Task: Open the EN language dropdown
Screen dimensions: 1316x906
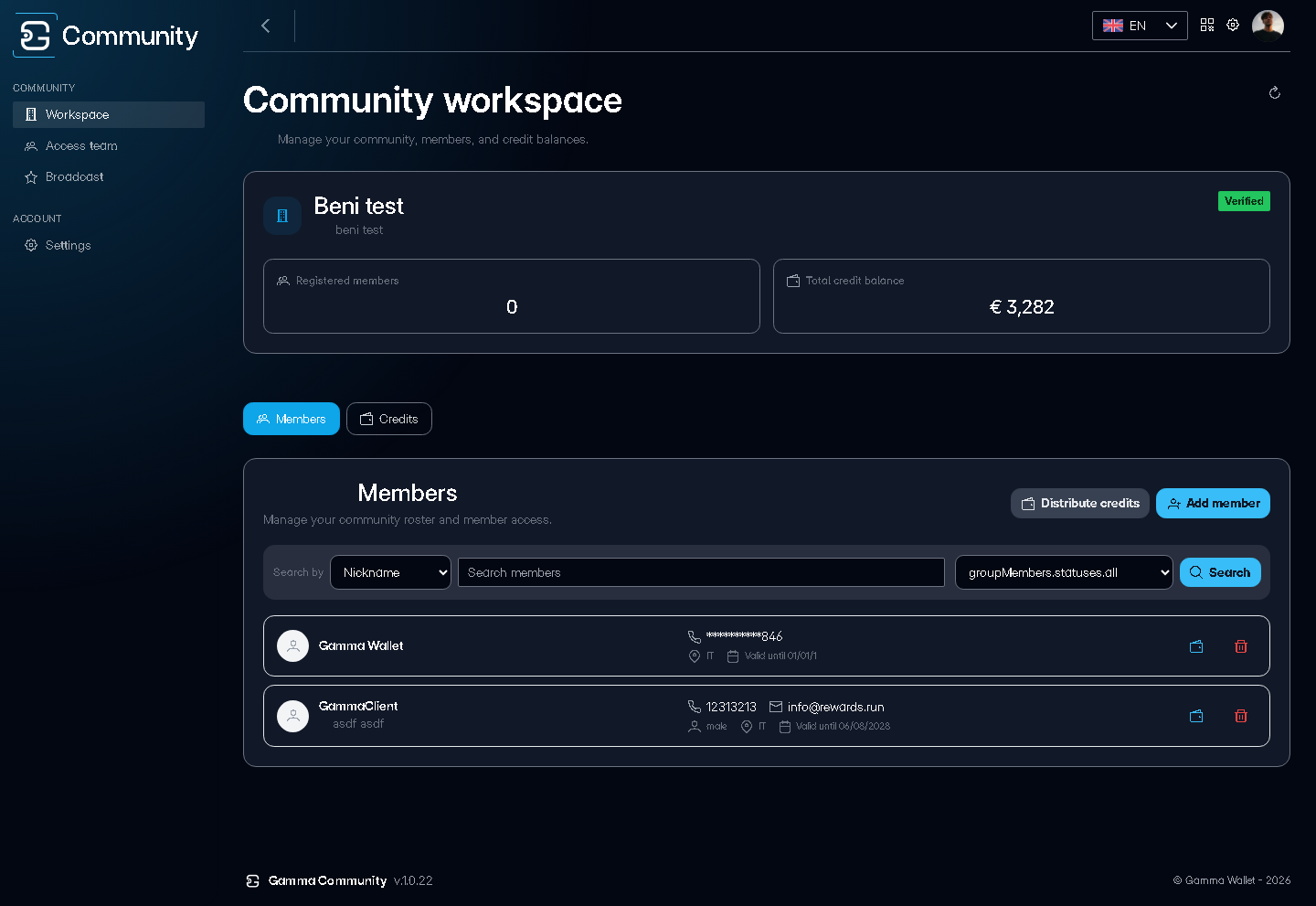Action: point(1140,26)
